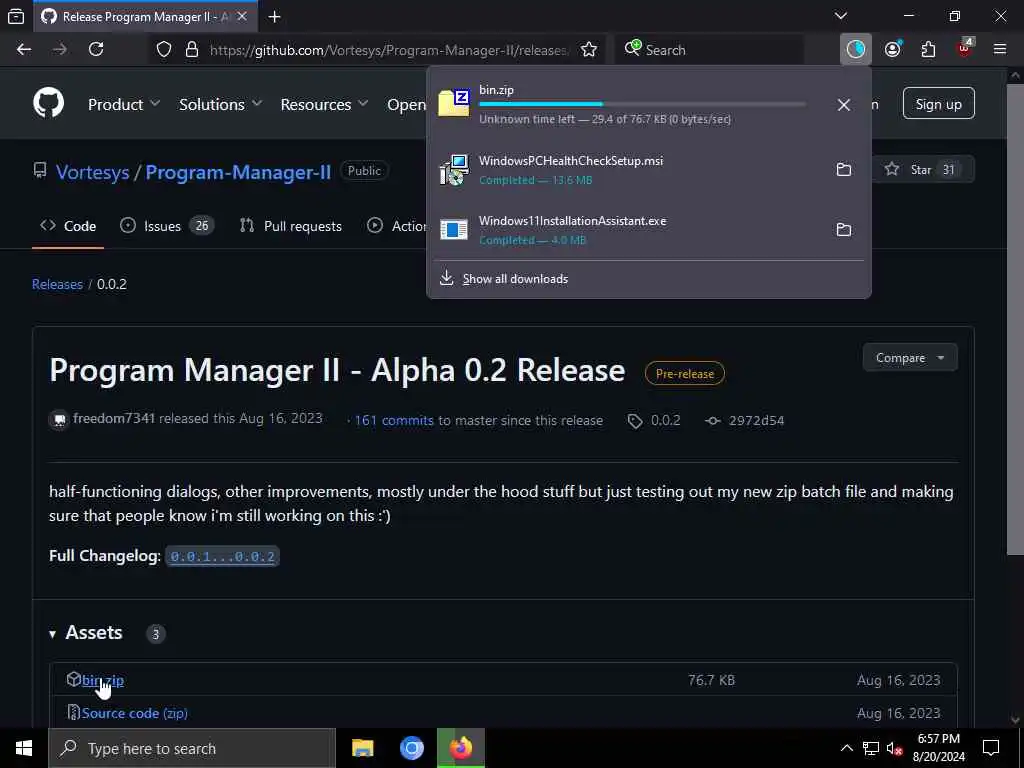Open the extensions puzzle icon

tap(928, 50)
